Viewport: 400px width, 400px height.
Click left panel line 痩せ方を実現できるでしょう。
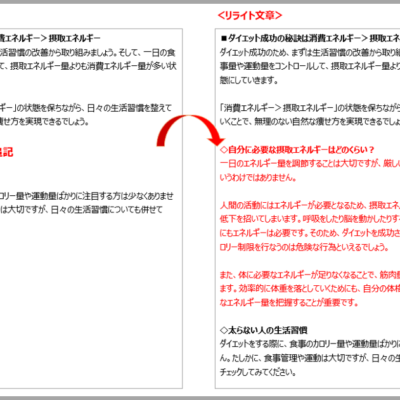point(45,122)
